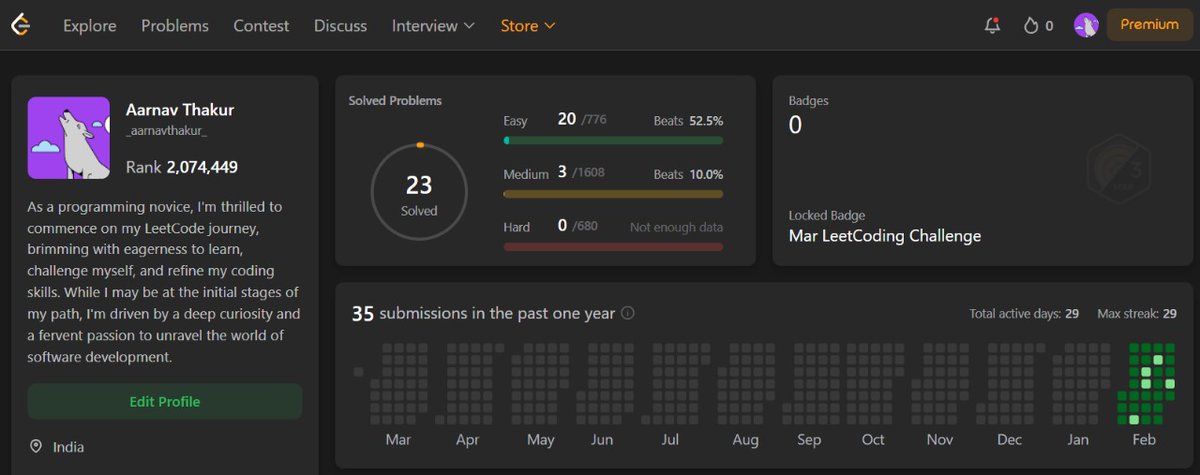Screen dimensions: 1200x475
Task: Click the streak flame icon
Action: (1031, 26)
